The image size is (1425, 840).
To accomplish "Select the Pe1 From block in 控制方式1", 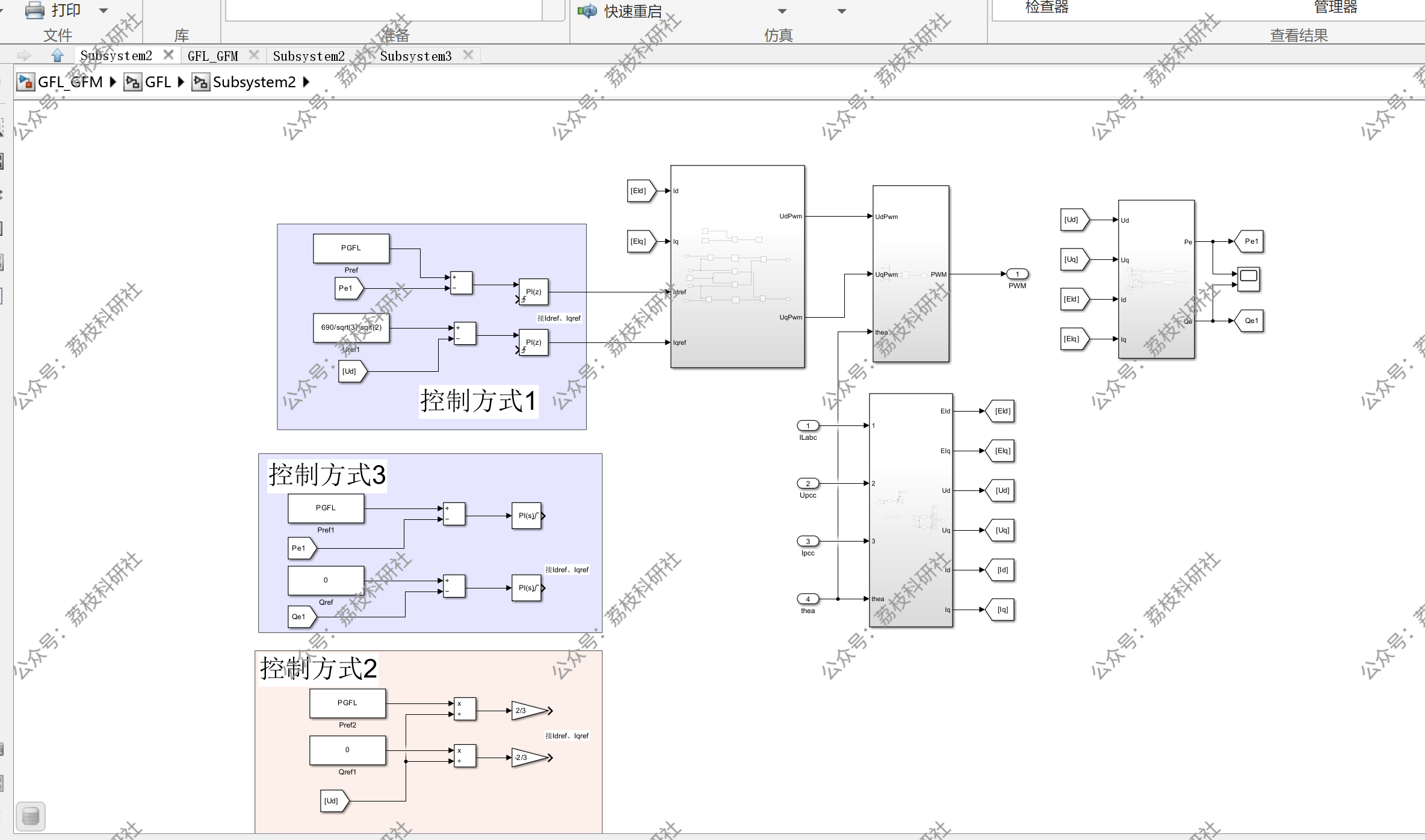I will click(349, 288).
